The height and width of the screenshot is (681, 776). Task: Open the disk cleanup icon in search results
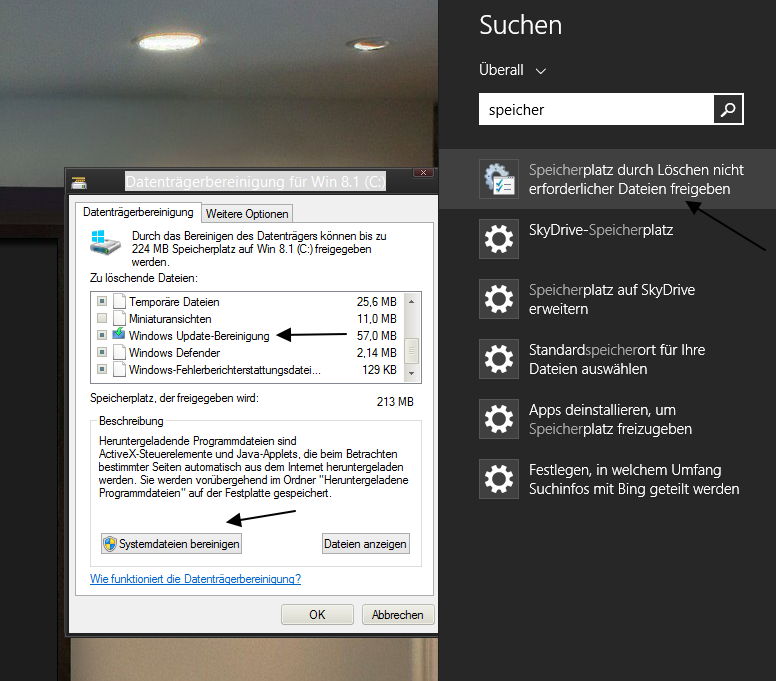click(499, 179)
